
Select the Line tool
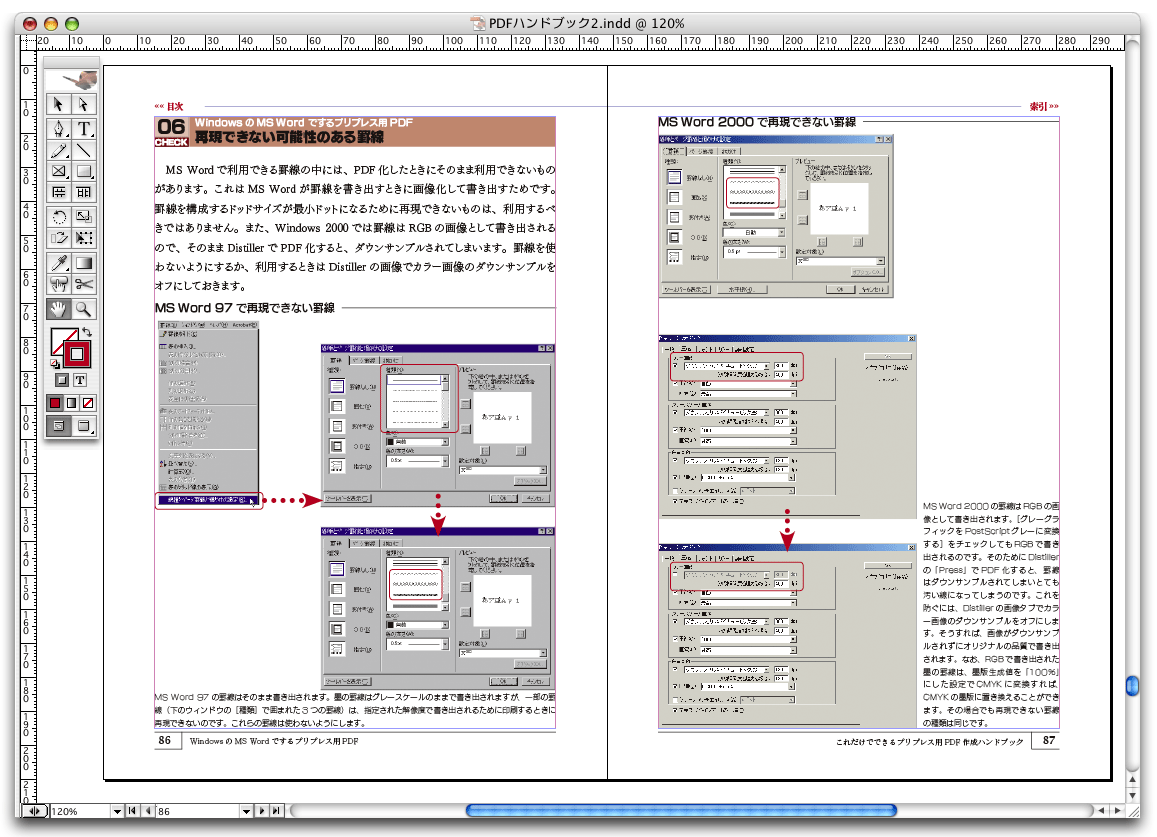83,151
